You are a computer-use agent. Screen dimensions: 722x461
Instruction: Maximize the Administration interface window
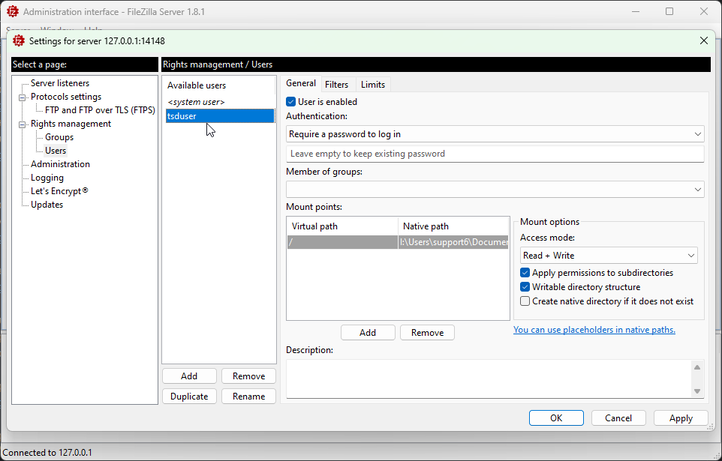click(x=670, y=12)
